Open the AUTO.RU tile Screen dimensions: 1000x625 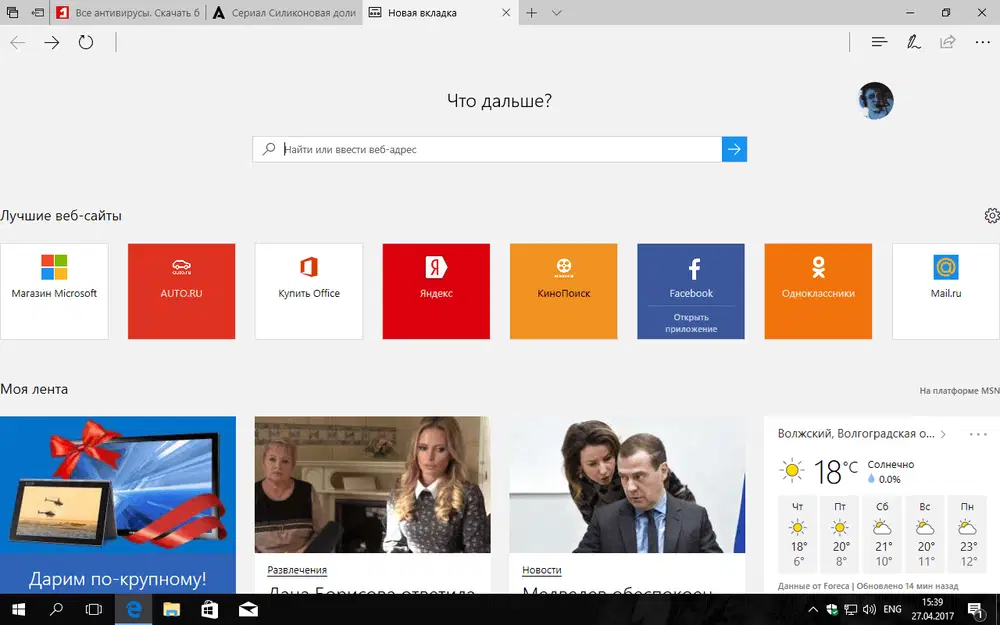pyautogui.click(x=181, y=291)
